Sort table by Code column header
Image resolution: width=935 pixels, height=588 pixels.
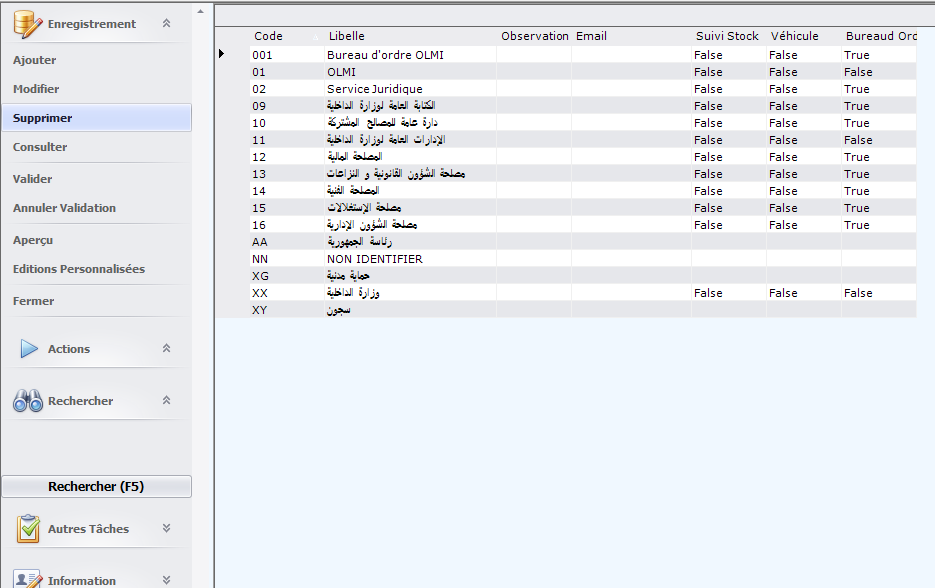[269, 36]
